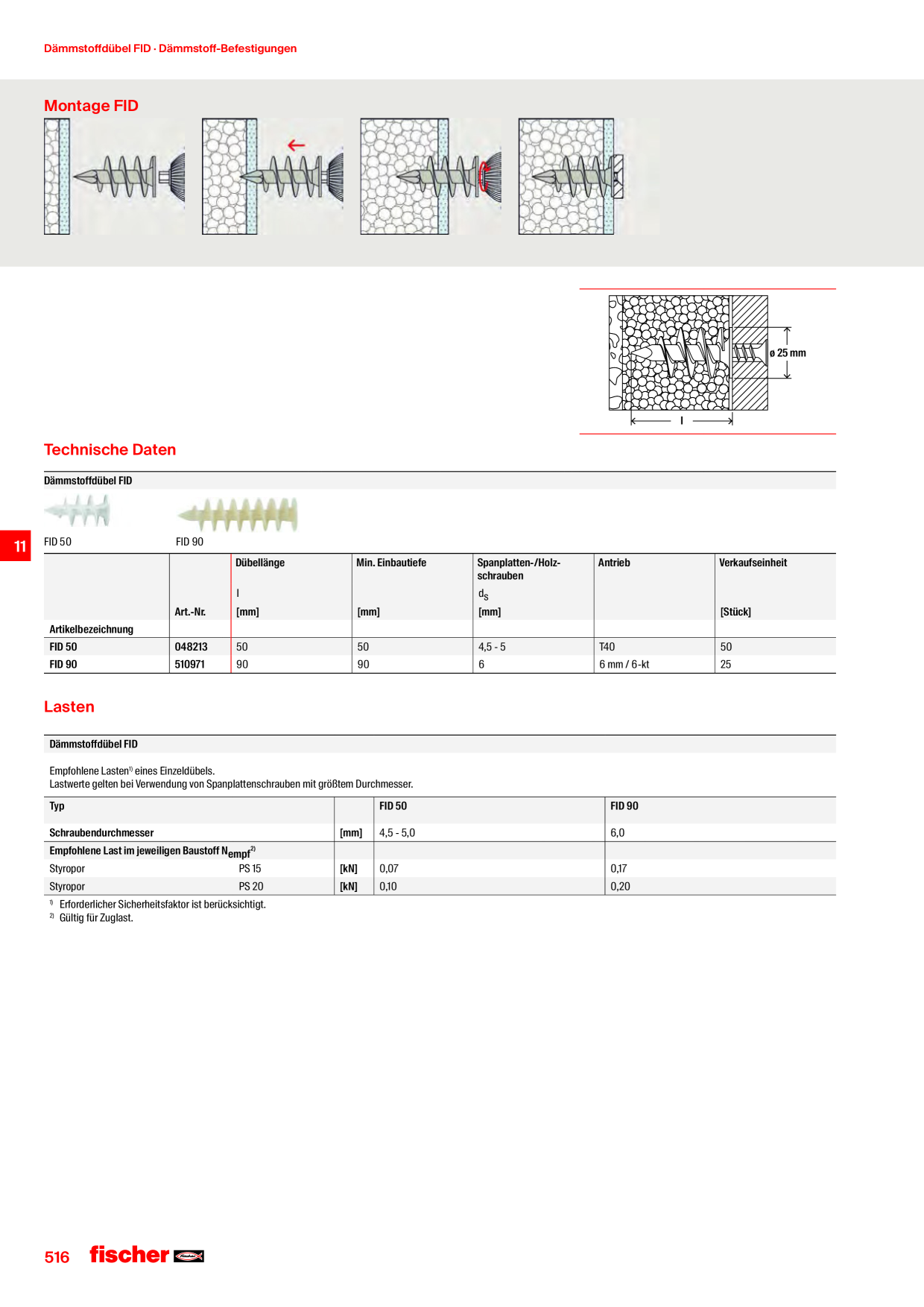
Task: Click the load value 0,17
Action: click(618, 868)
